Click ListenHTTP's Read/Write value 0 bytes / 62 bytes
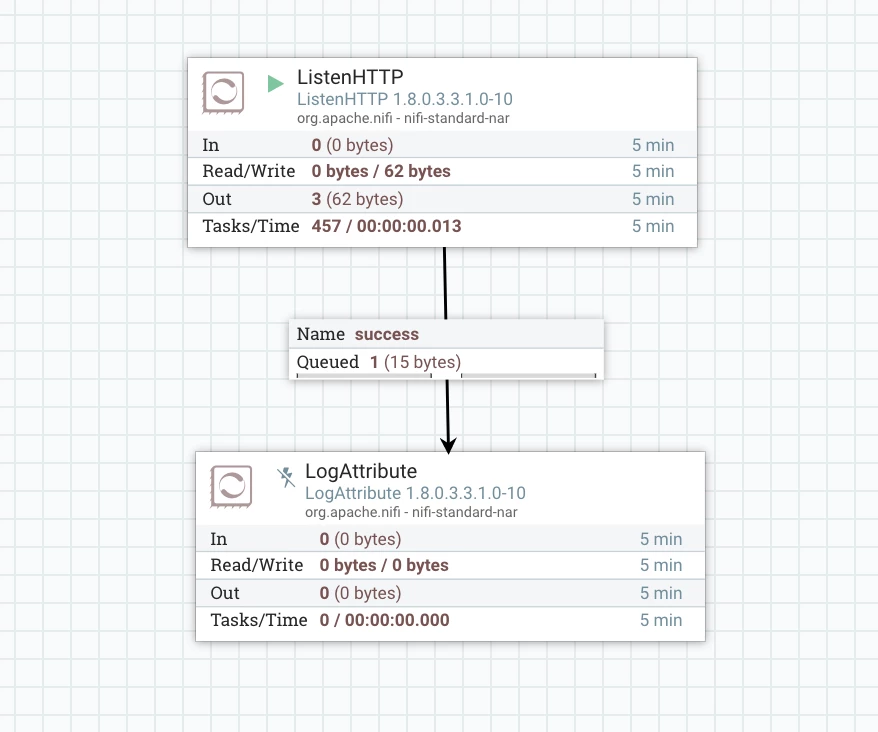Screen dimensions: 878x732 [381, 171]
